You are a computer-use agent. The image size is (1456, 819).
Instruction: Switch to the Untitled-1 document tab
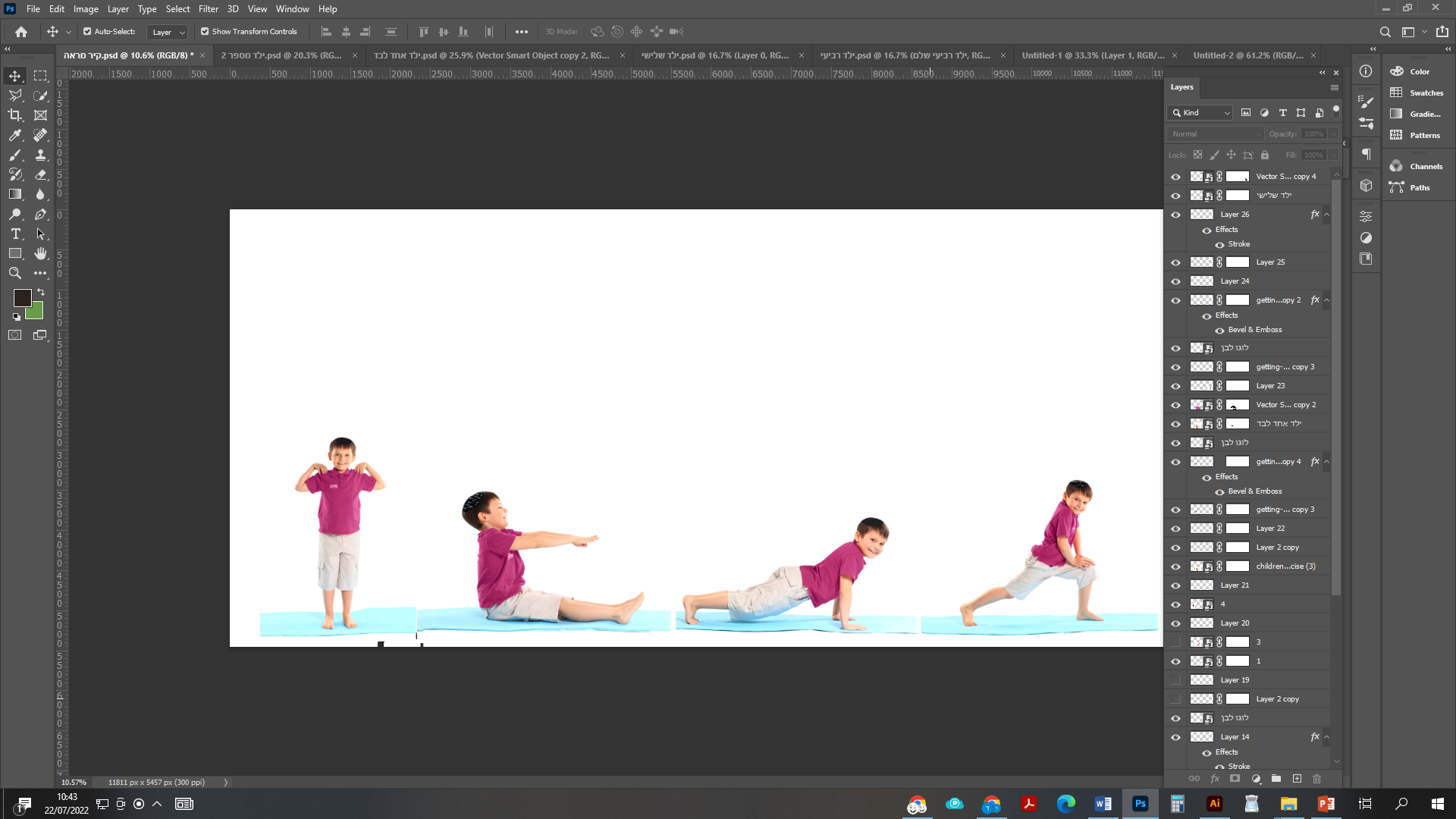click(1092, 55)
